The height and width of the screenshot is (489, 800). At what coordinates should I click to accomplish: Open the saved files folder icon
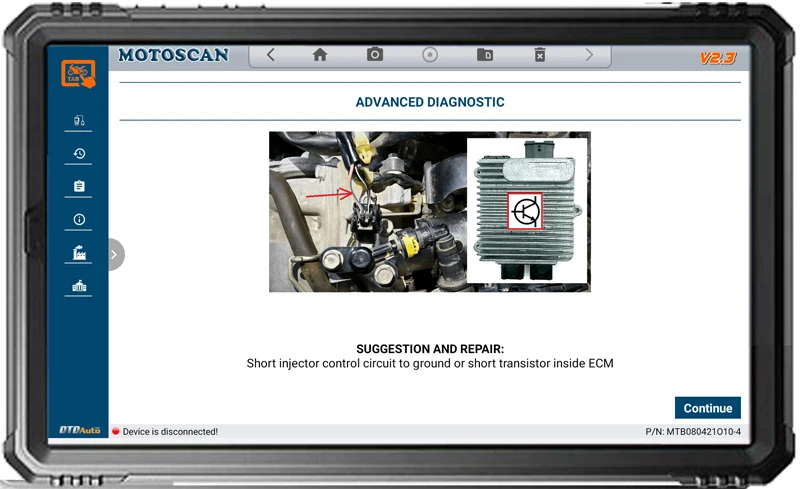(x=485, y=55)
